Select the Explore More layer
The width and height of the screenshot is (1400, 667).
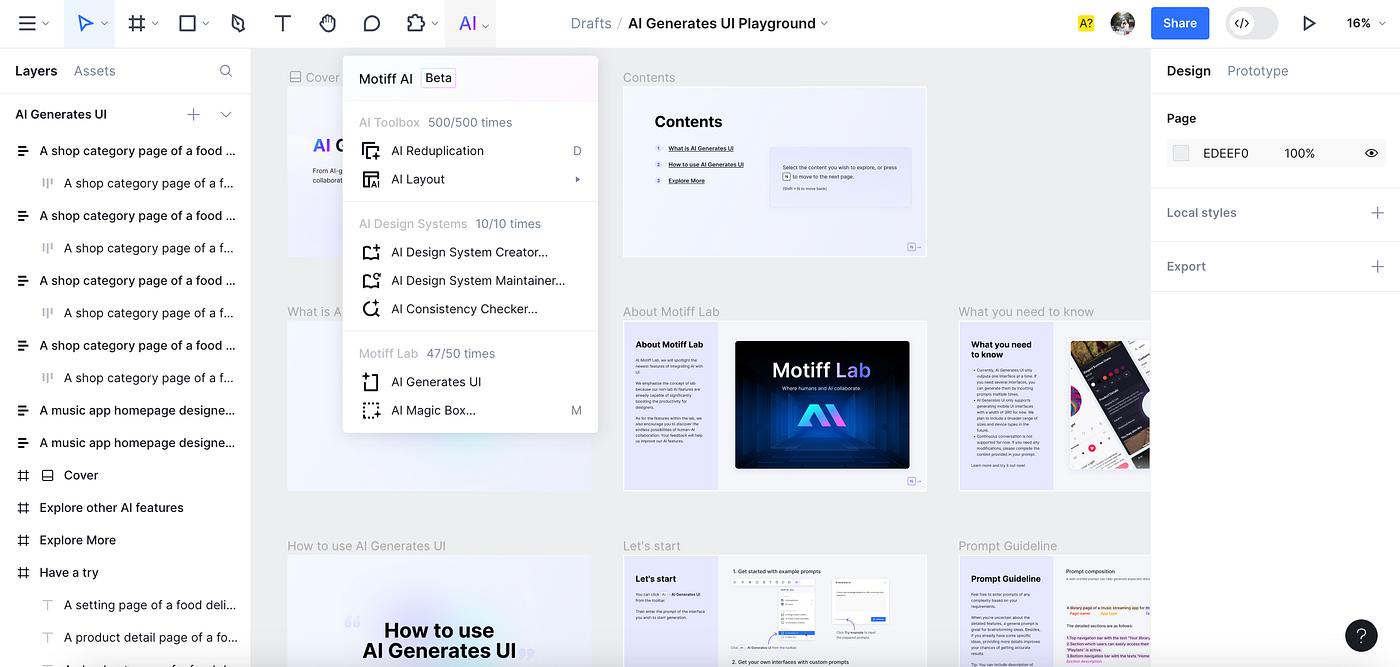(x=125, y=540)
